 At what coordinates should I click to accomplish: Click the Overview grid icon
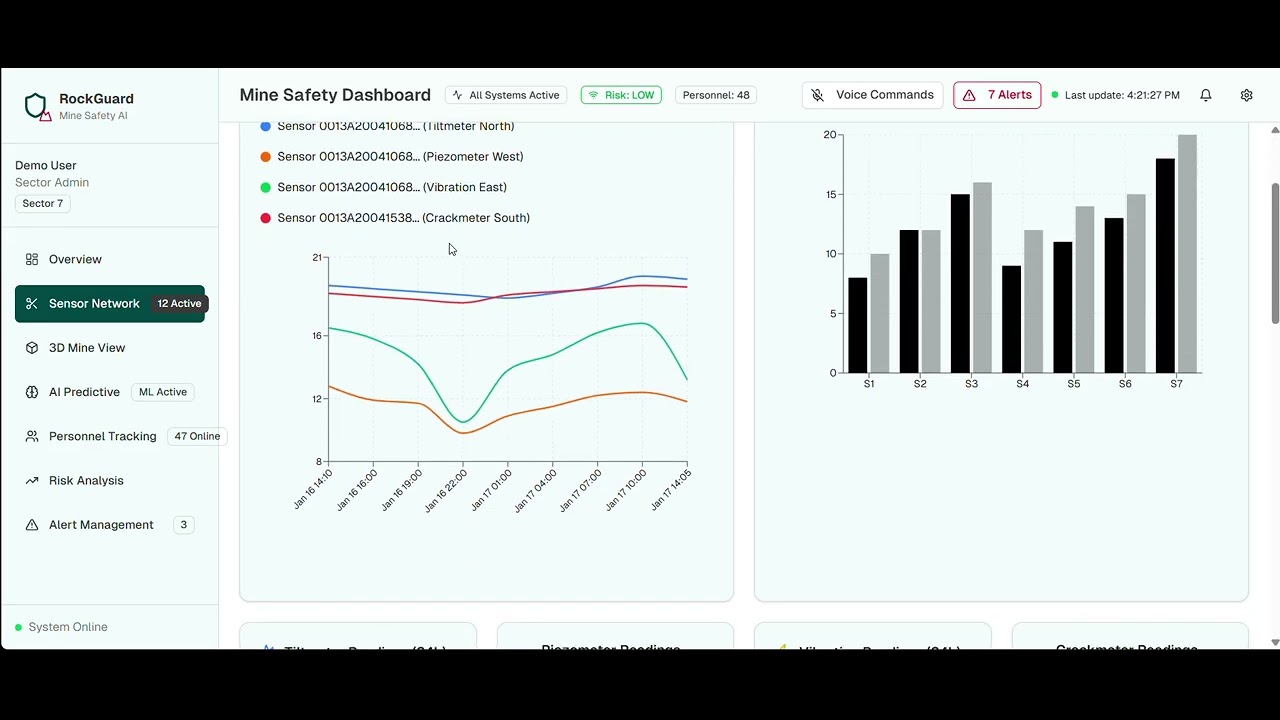[32, 259]
